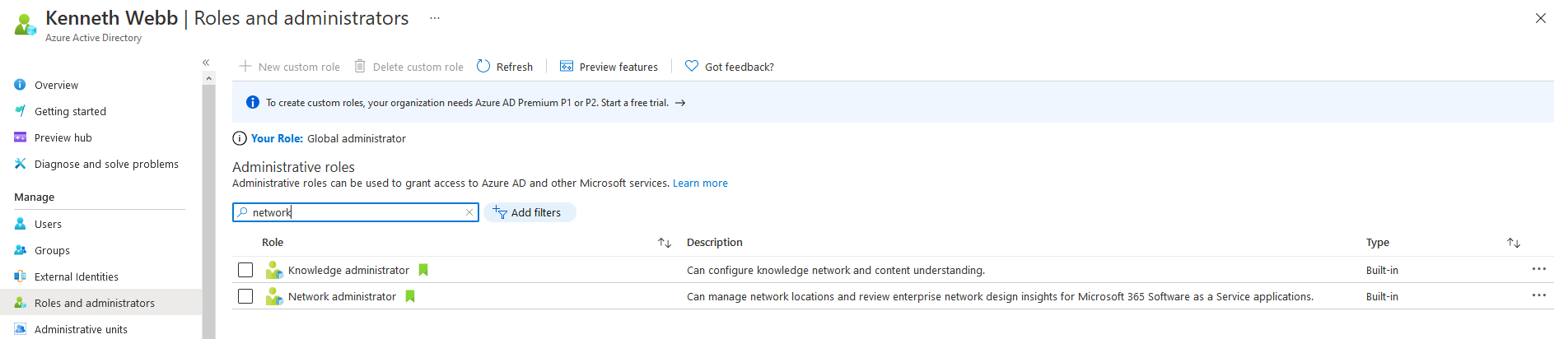
Task: Click the Administrative units sidebar icon
Action: point(21,329)
